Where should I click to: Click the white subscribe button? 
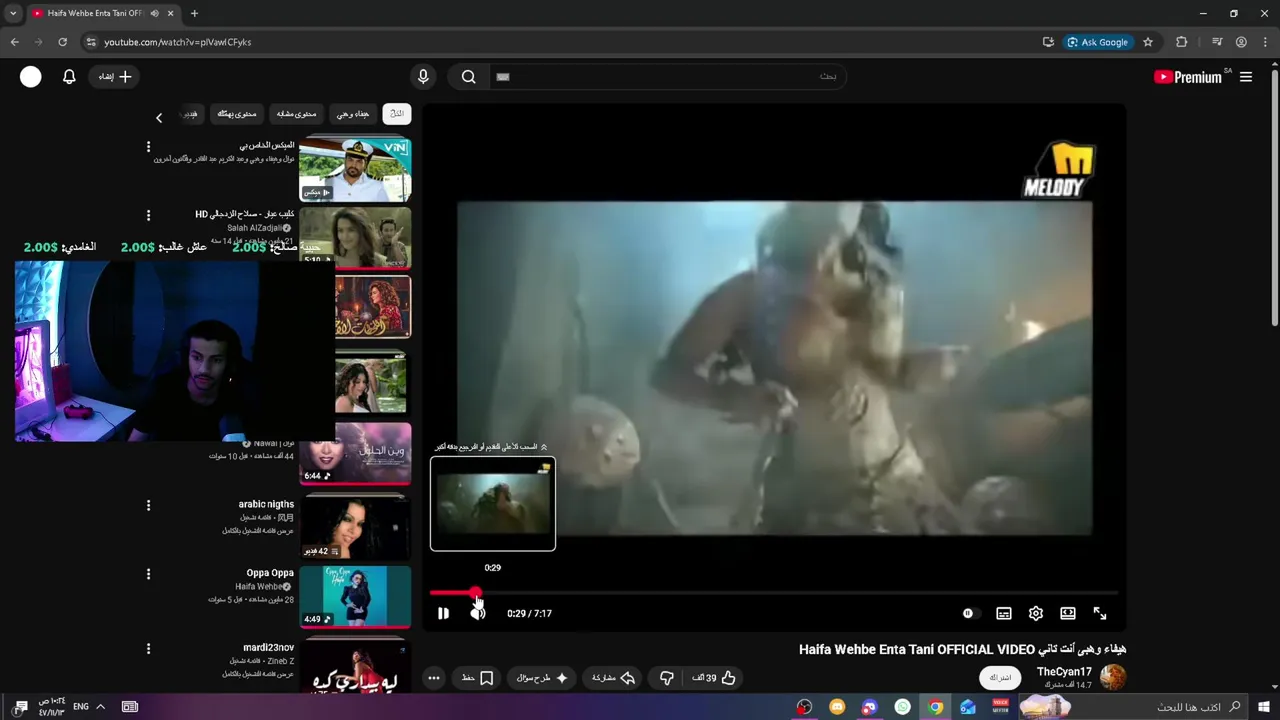point(1000,677)
